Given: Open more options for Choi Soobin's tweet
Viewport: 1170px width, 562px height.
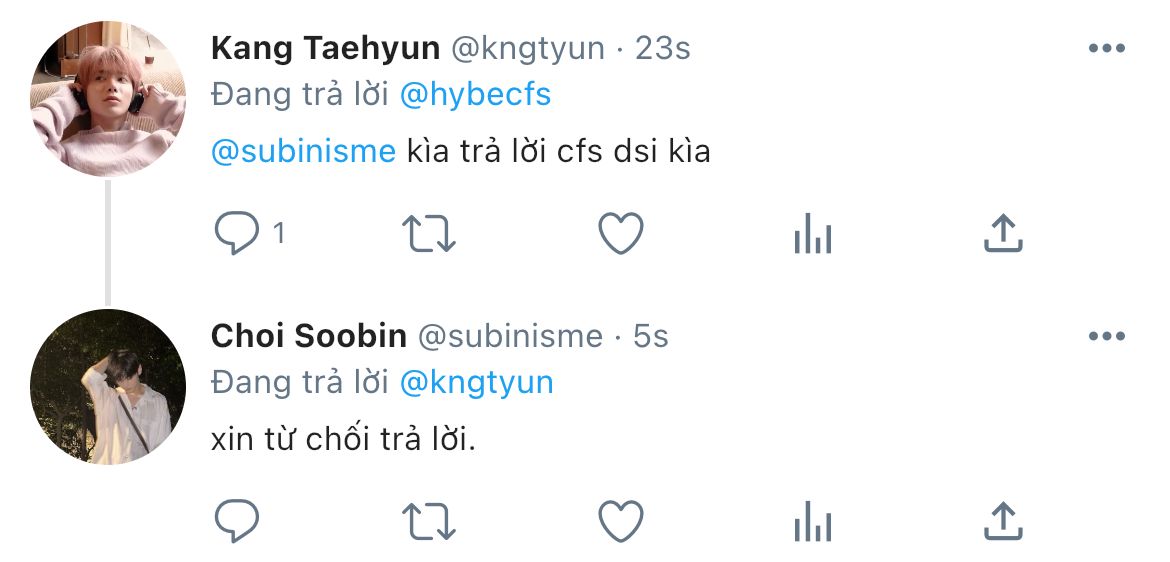Looking at the screenshot, I should coord(1106,336).
